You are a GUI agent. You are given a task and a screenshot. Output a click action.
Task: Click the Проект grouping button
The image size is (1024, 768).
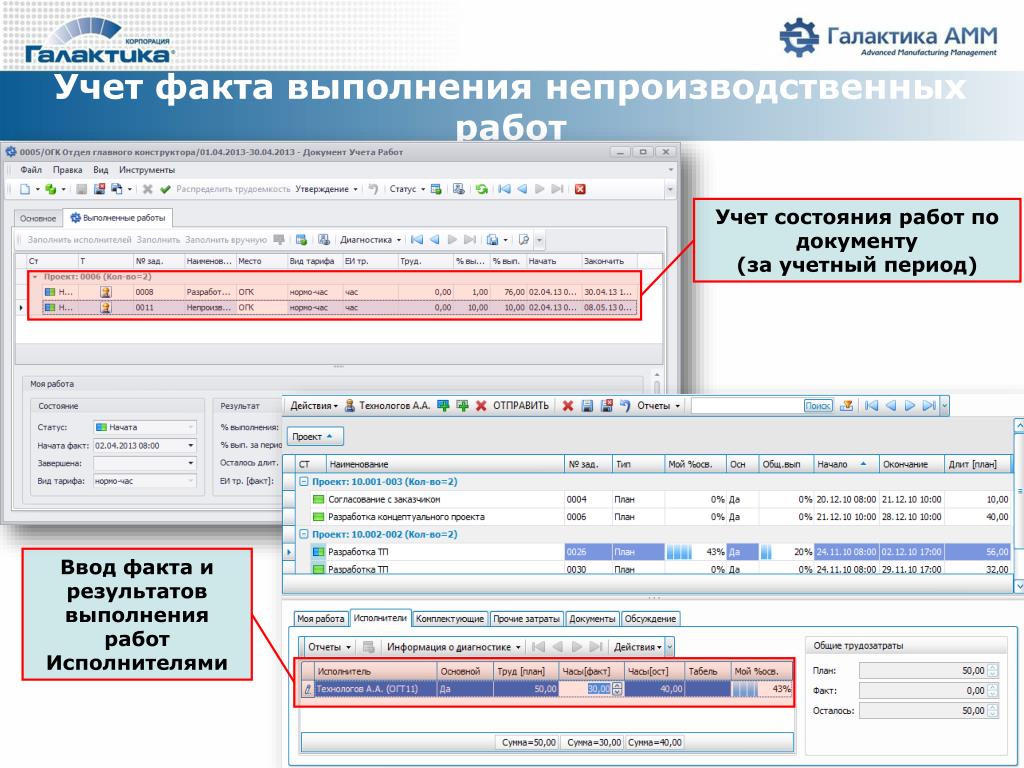(x=315, y=436)
